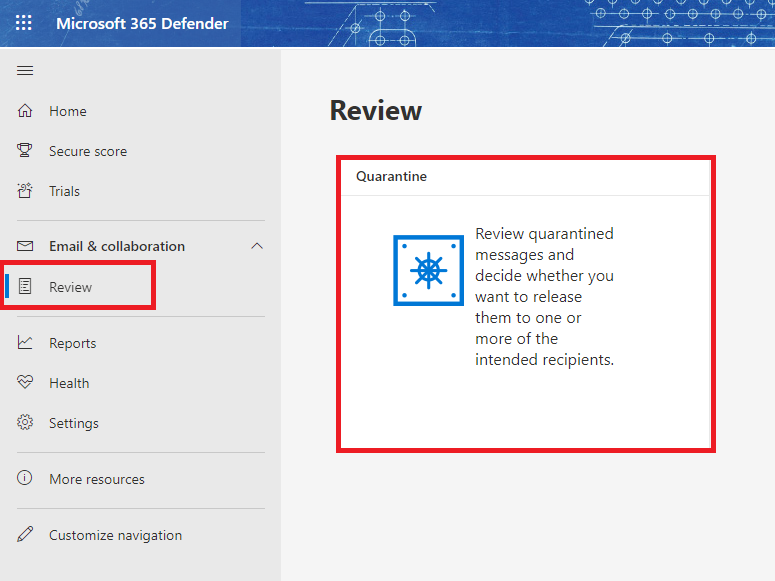Click the Customize navigation pencil icon
This screenshot has width=775, height=581.
(25, 535)
